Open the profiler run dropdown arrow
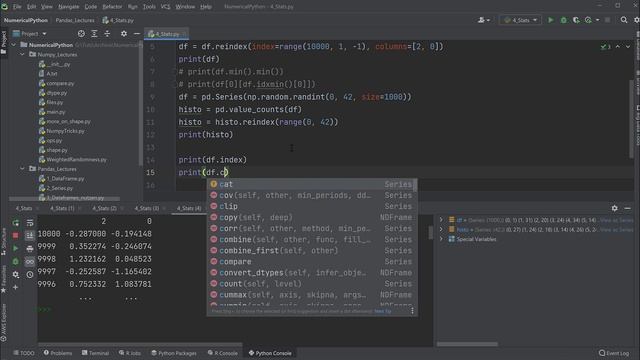Viewport: 640px width, 360px height. (598, 20)
